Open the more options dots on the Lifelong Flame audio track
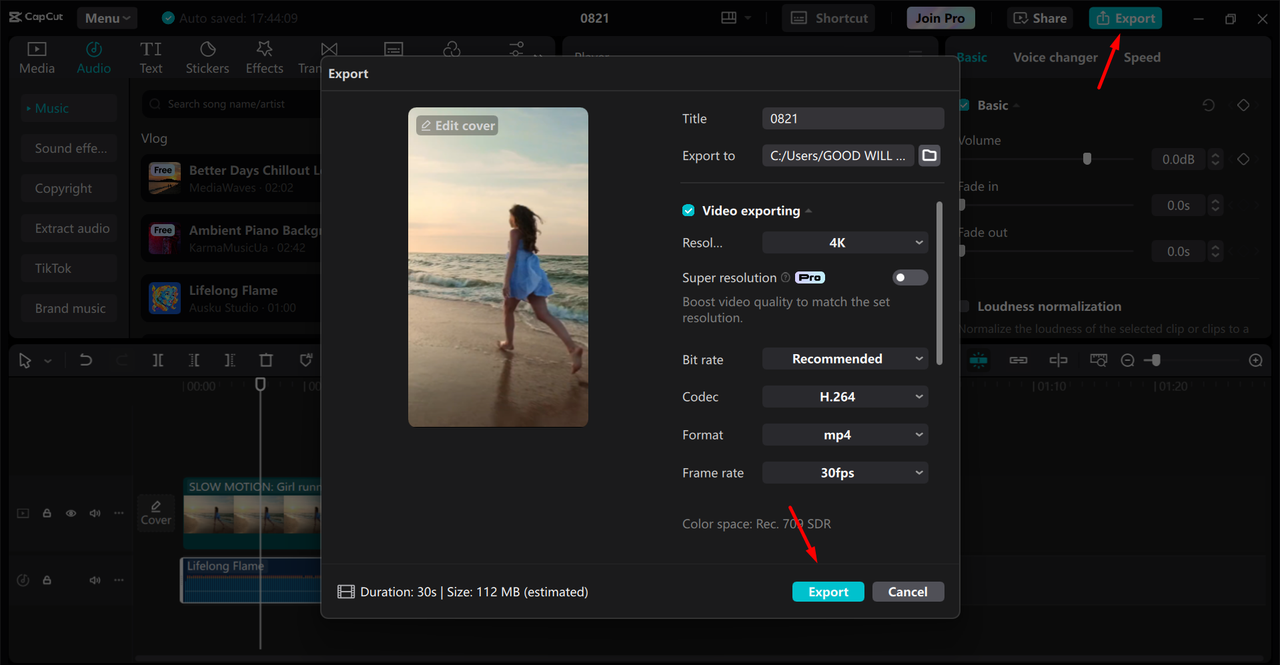The height and width of the screenshot is (665, 1280). point(118,580)
